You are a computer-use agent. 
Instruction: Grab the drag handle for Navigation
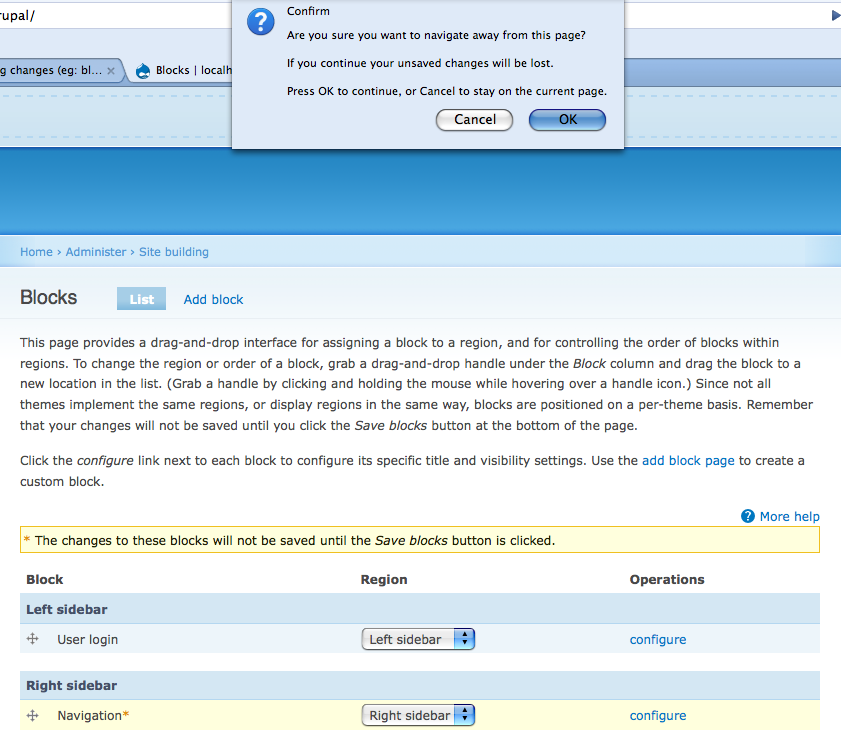(x=33, y=715)
